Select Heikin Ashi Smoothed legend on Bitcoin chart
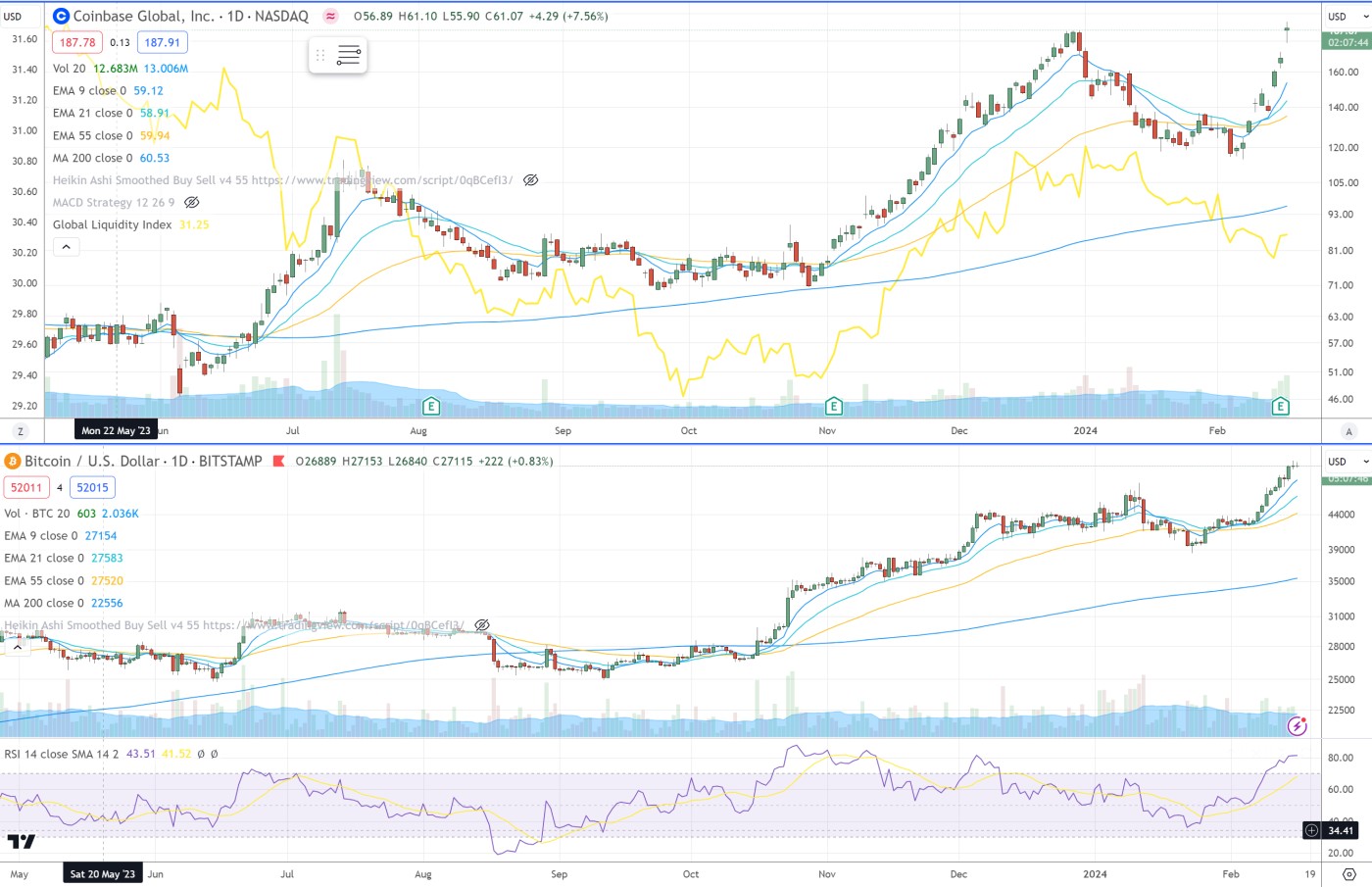The height and width of the screenshot is (887, 1372). tap(234, 625)
